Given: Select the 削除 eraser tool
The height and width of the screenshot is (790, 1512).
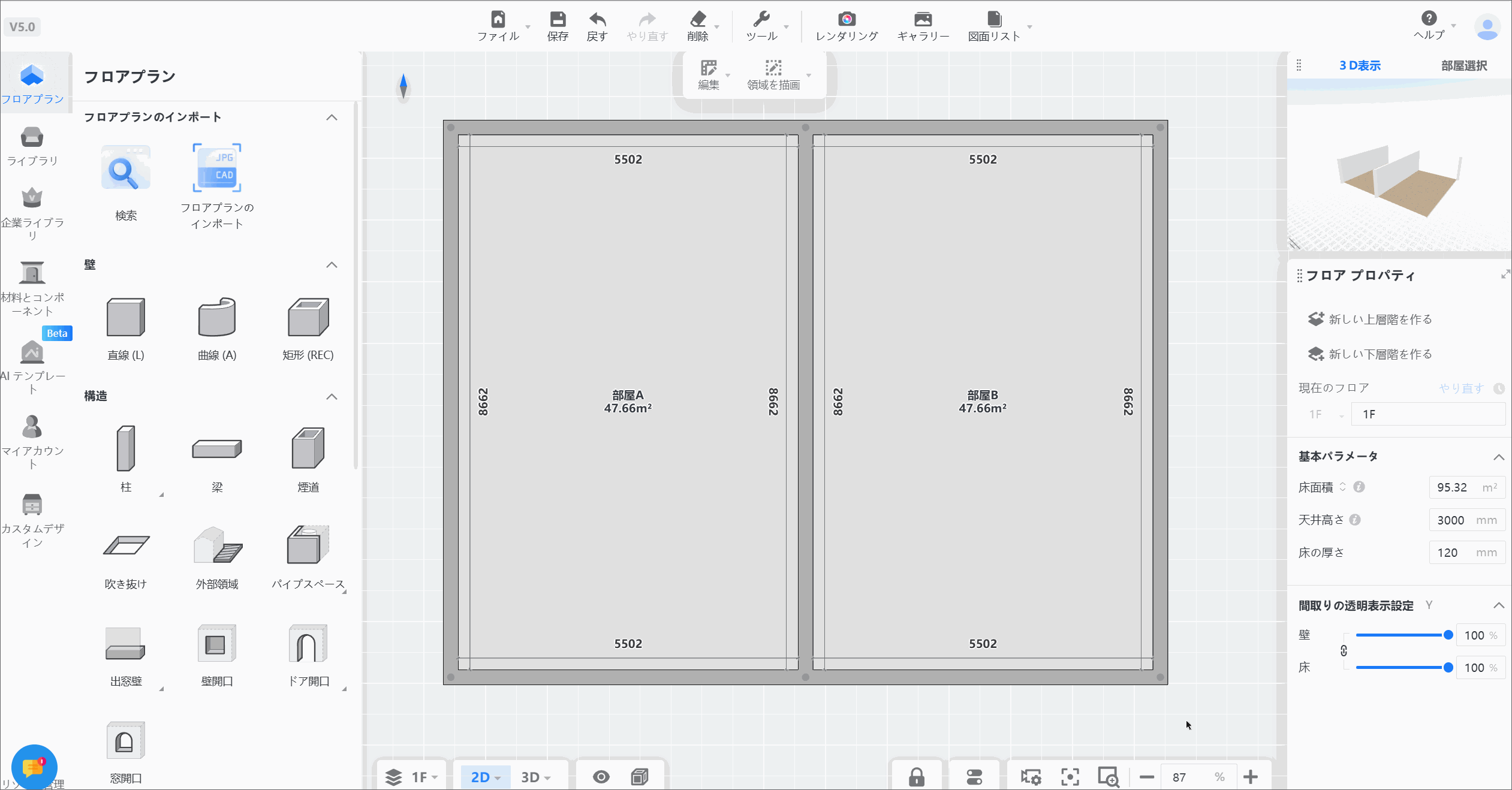Looking at the screenshot, I should click(698, 20).
